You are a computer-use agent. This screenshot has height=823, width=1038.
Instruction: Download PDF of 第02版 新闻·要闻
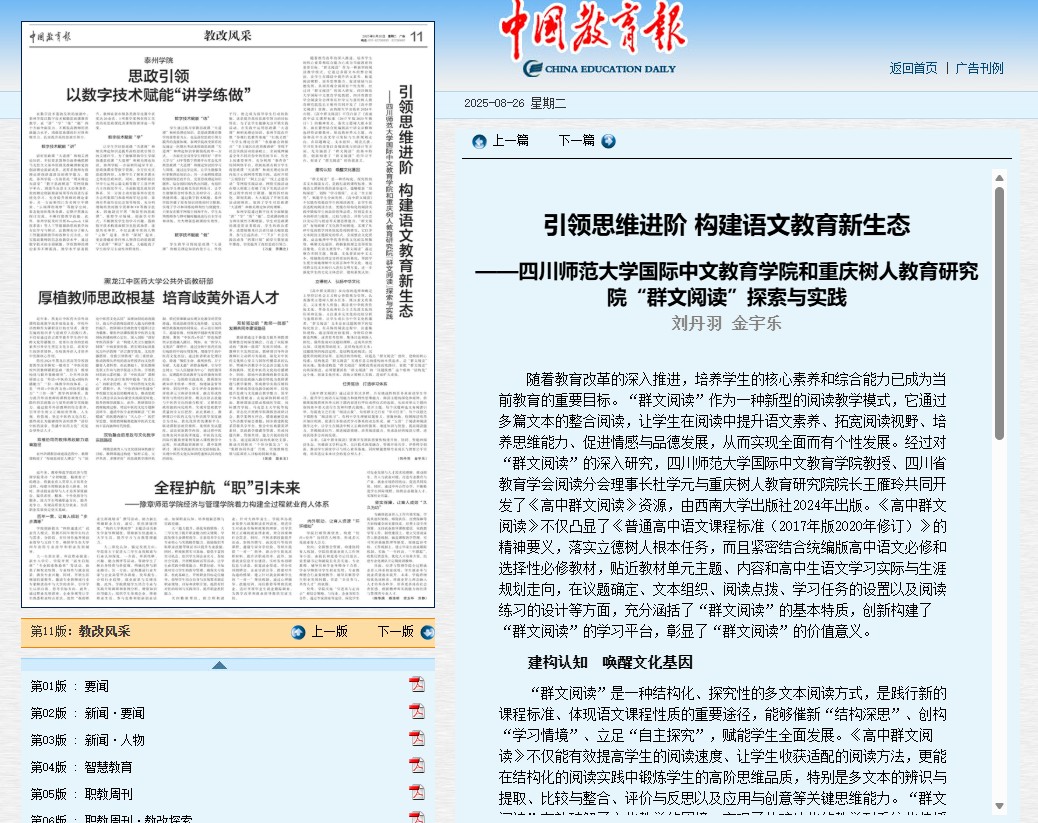click(417, 711)
